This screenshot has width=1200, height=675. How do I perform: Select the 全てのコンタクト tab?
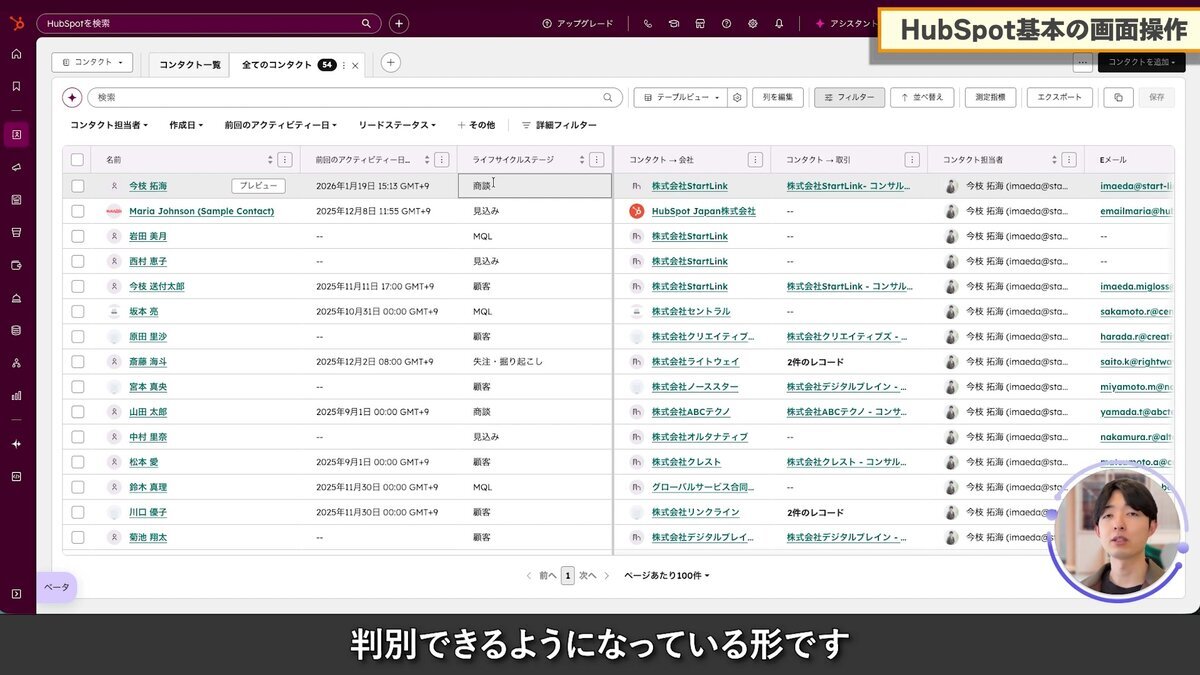coord(277,65)
